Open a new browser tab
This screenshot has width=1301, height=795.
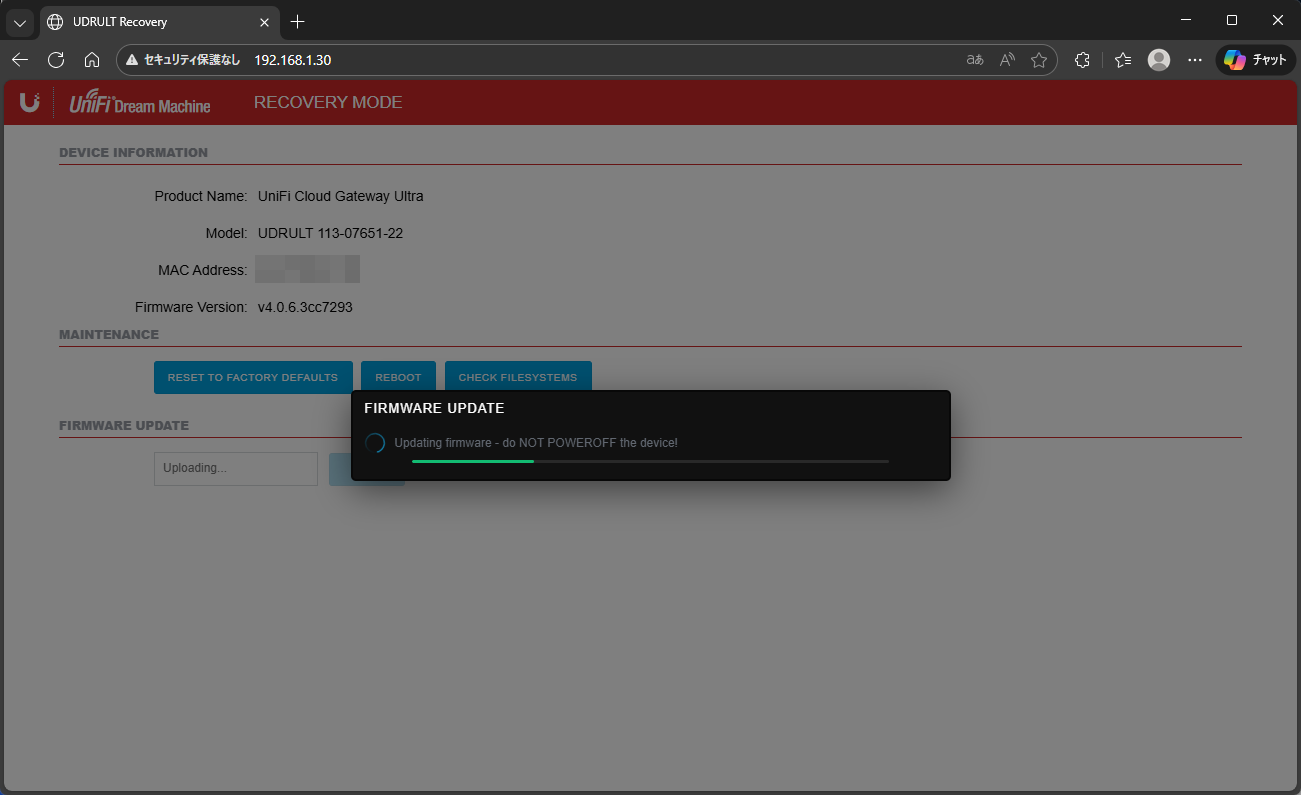coord(297,22)
